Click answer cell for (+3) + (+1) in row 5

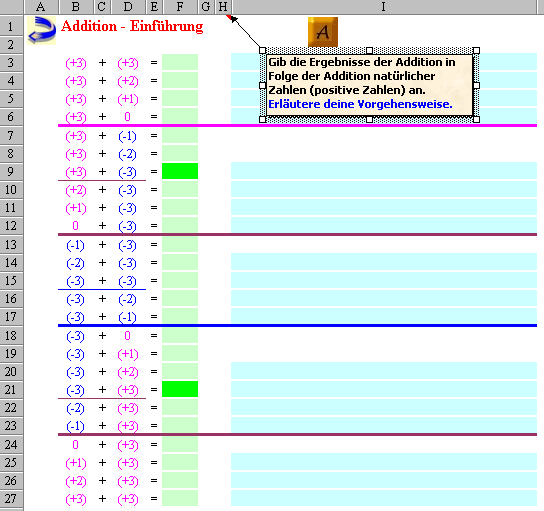(180, 99)
